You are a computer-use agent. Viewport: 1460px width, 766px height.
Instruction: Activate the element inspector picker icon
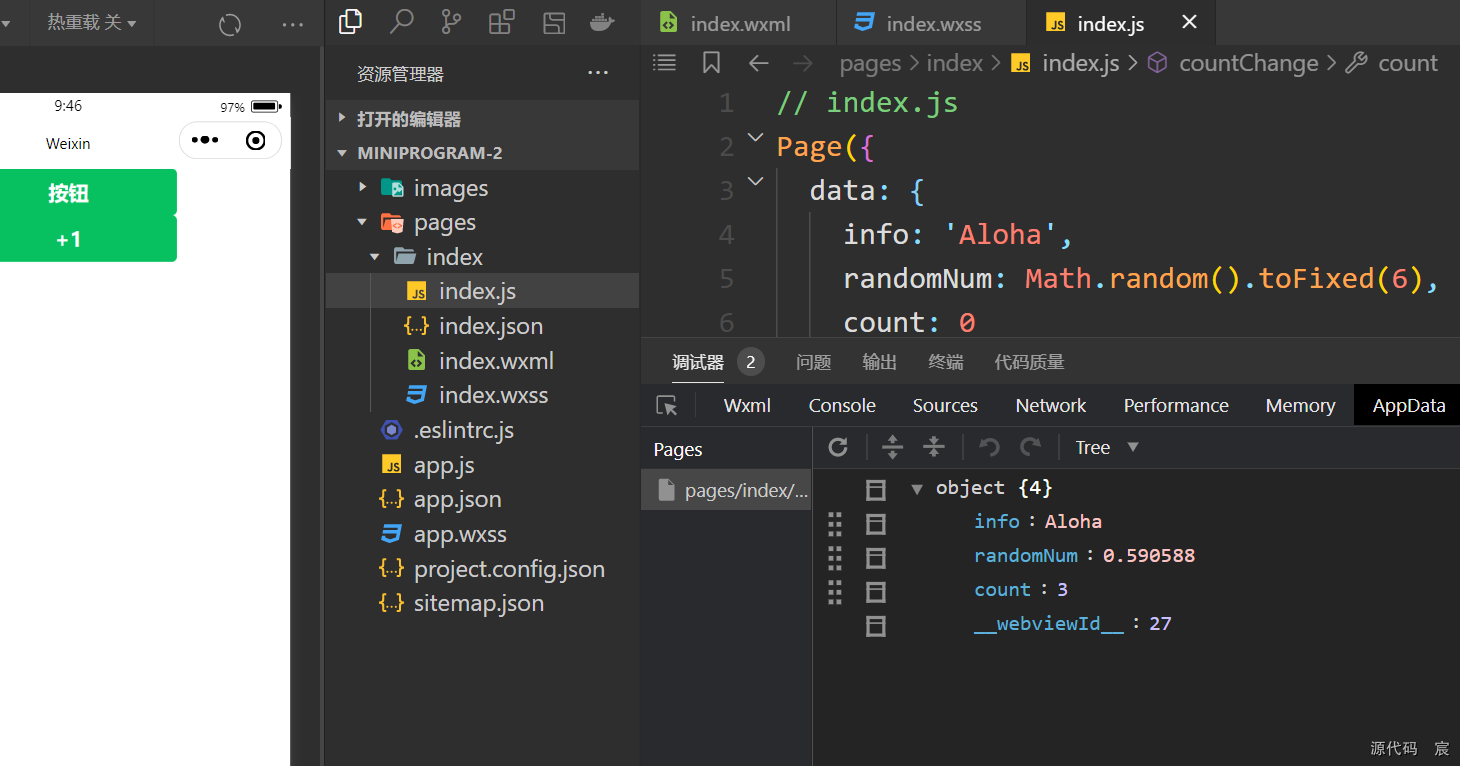click(x=667, y=405)
